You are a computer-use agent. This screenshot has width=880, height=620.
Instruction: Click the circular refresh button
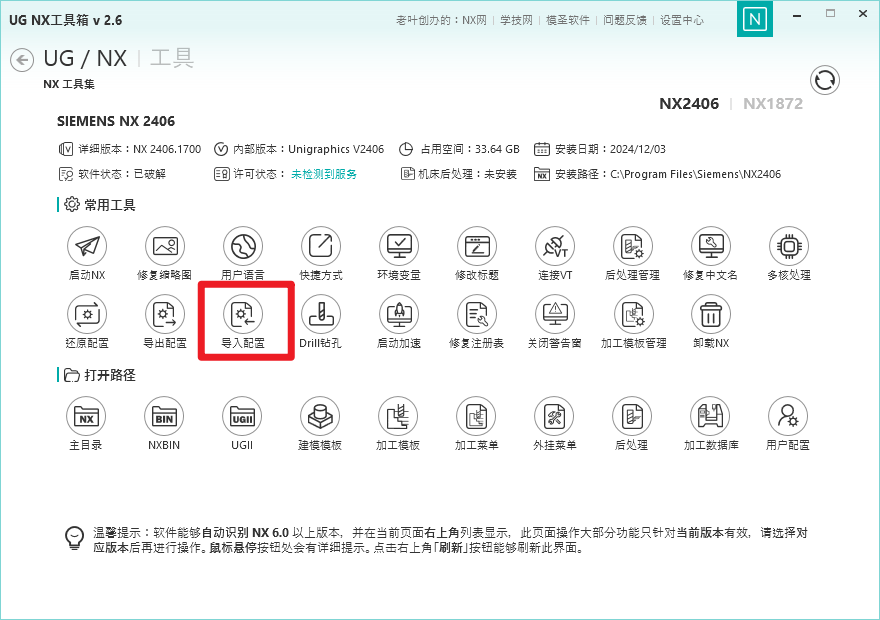coord(824,80)
